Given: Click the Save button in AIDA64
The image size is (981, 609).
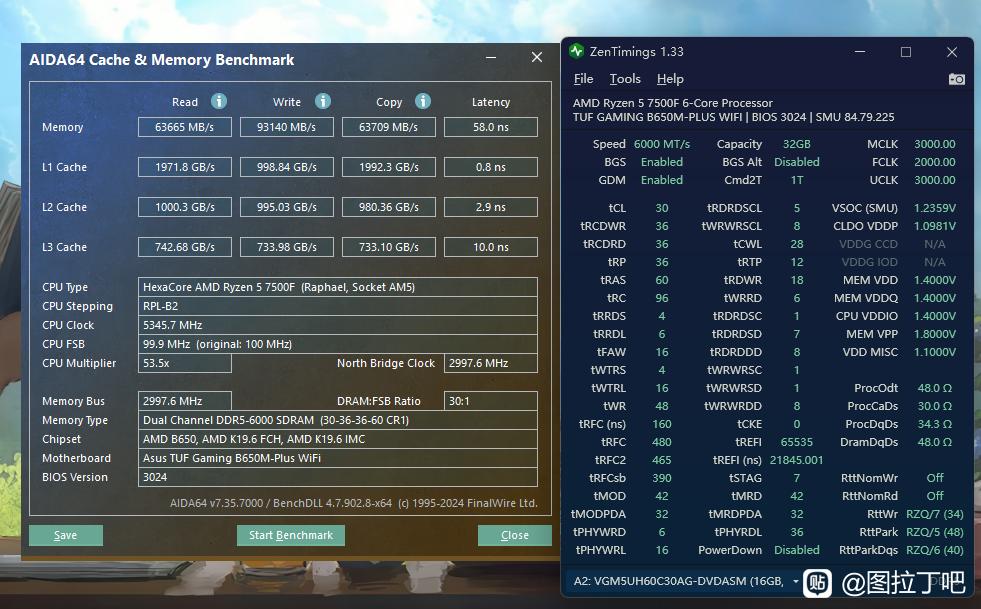Looking at the screenshot, I should tap(66, 535).
